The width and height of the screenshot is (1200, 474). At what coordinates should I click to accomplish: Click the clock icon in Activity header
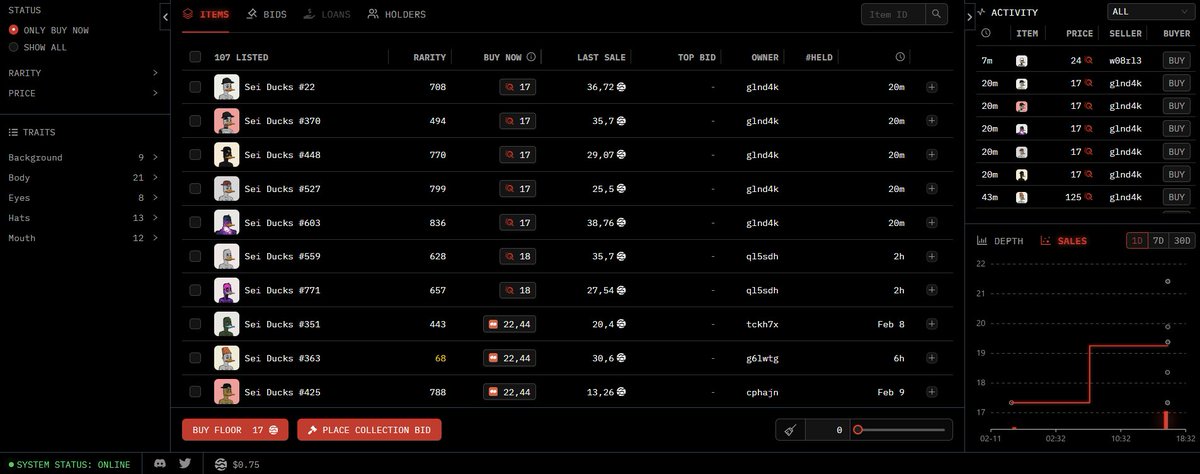tap(987, 34)
